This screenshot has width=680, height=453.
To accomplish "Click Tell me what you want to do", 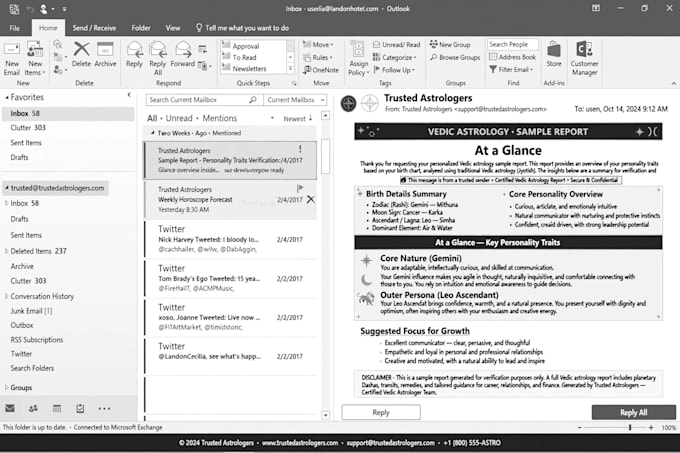I will point(242,28).
